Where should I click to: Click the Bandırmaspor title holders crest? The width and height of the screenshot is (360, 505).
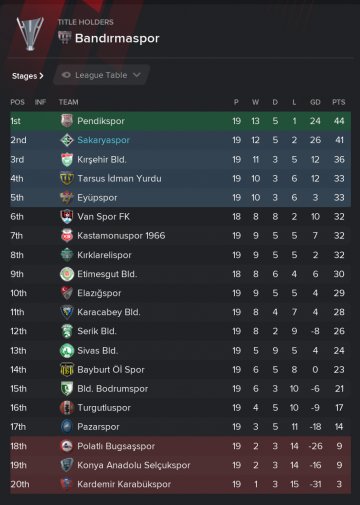click(x=64, y=38)
